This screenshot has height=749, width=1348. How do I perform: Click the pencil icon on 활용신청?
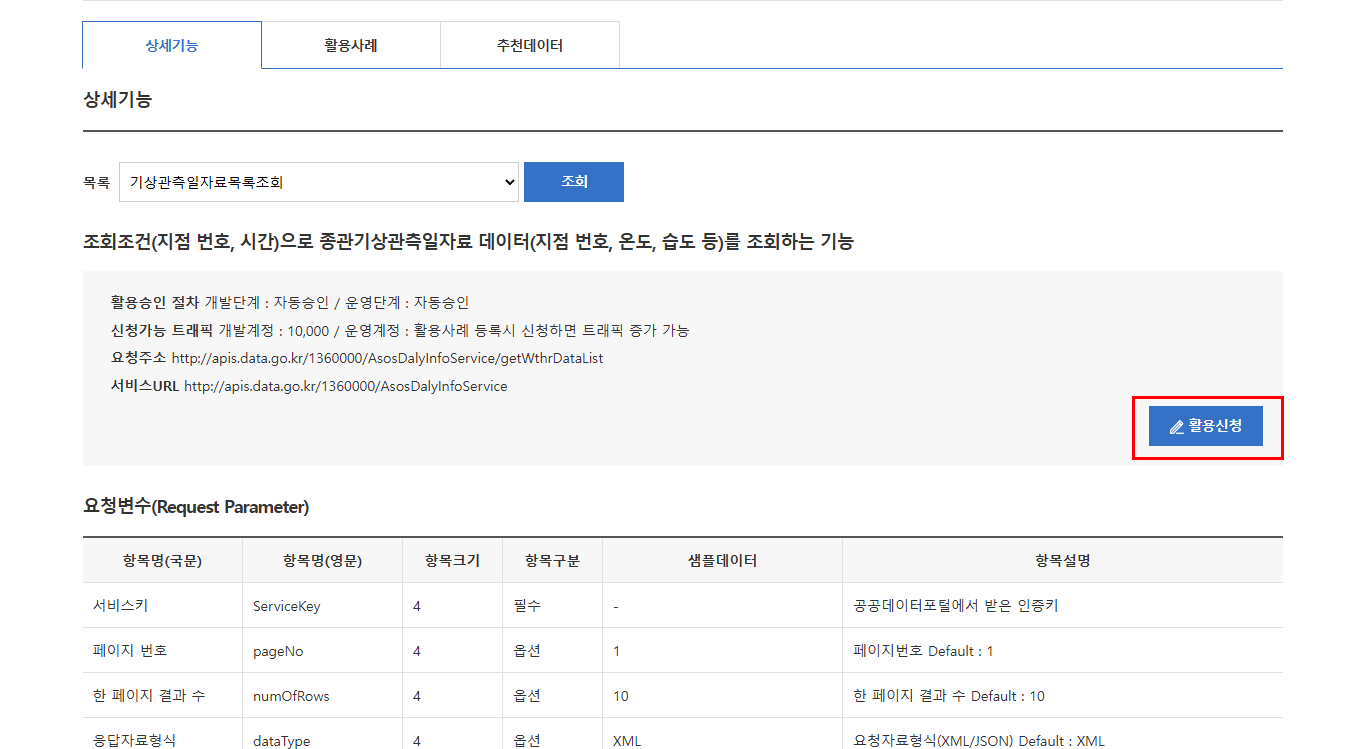[x=1177, y=427]
